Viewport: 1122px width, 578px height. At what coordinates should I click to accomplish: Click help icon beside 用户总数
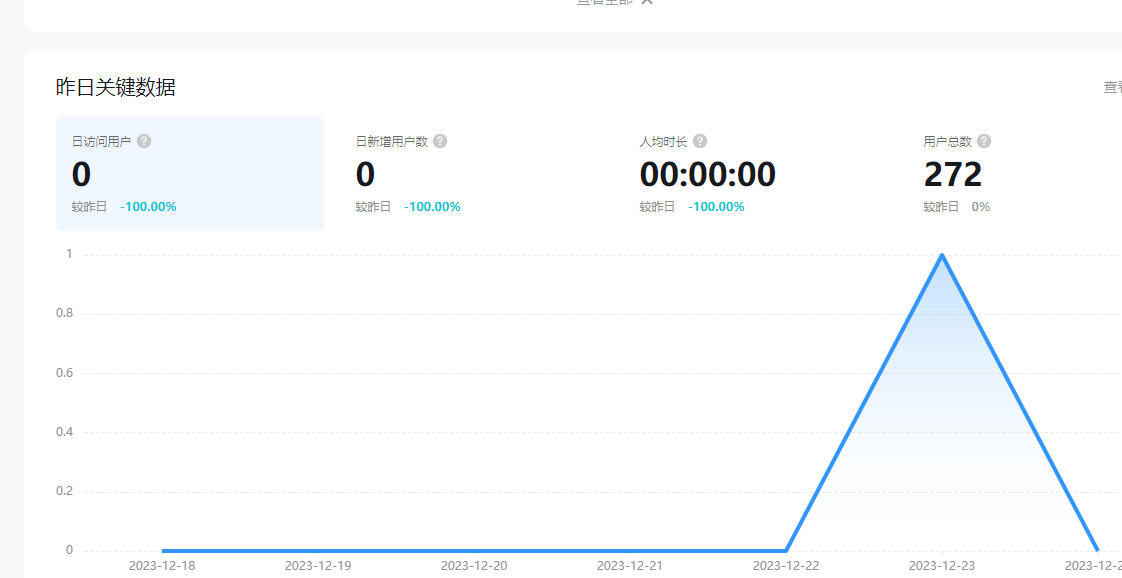(984, 141)
